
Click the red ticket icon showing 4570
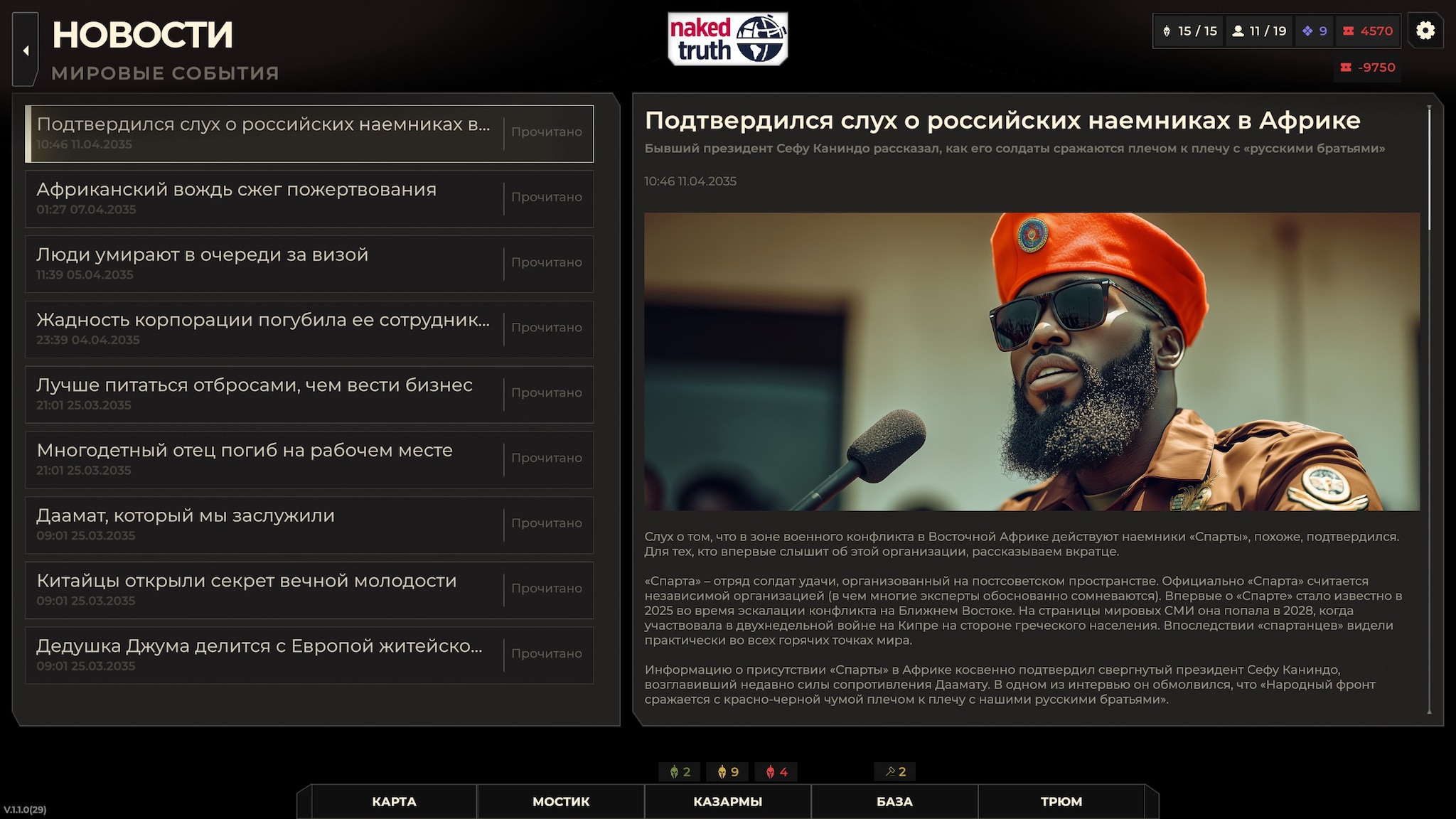click(x=1348, y=31)
